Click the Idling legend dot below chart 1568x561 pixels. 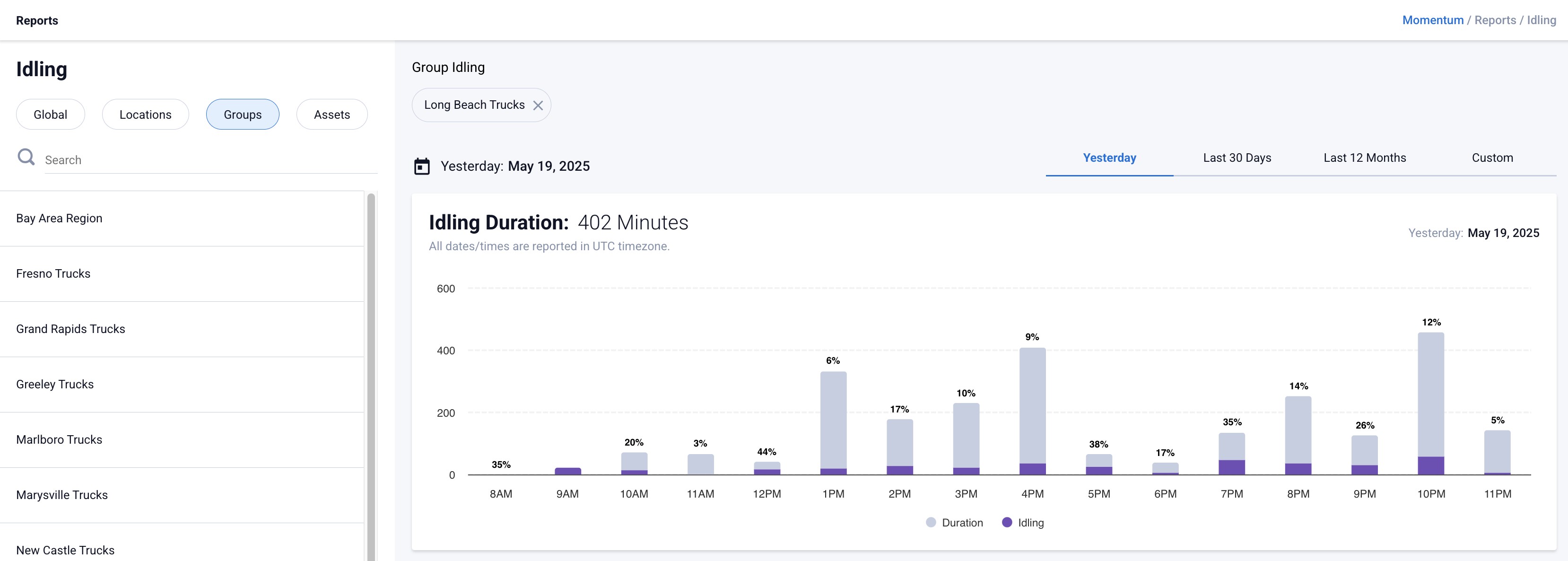(x=1008, y=522)
